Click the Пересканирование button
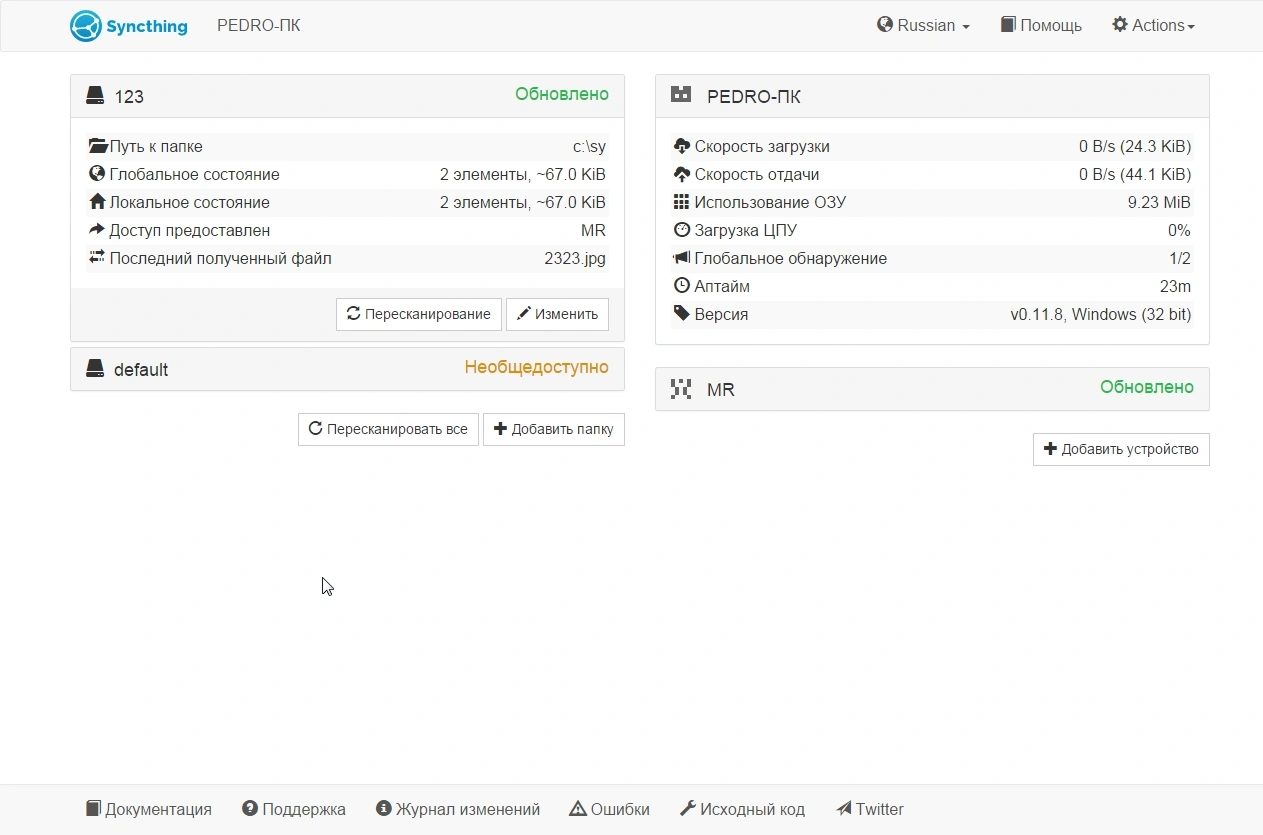The image size is (1263, 835). pos(419,314)
